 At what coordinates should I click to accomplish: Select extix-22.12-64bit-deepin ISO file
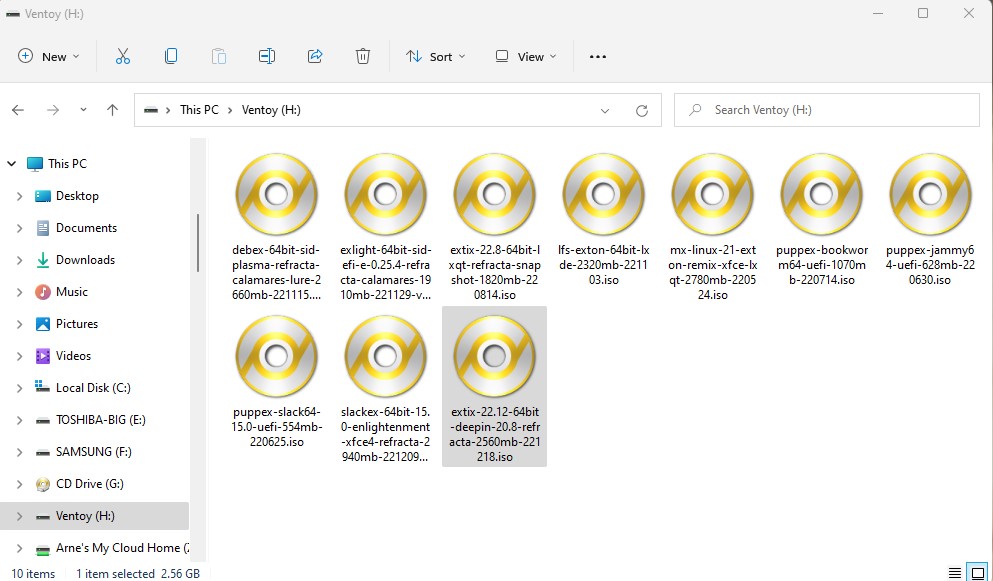pyautogui.click(x=495, y=386)
